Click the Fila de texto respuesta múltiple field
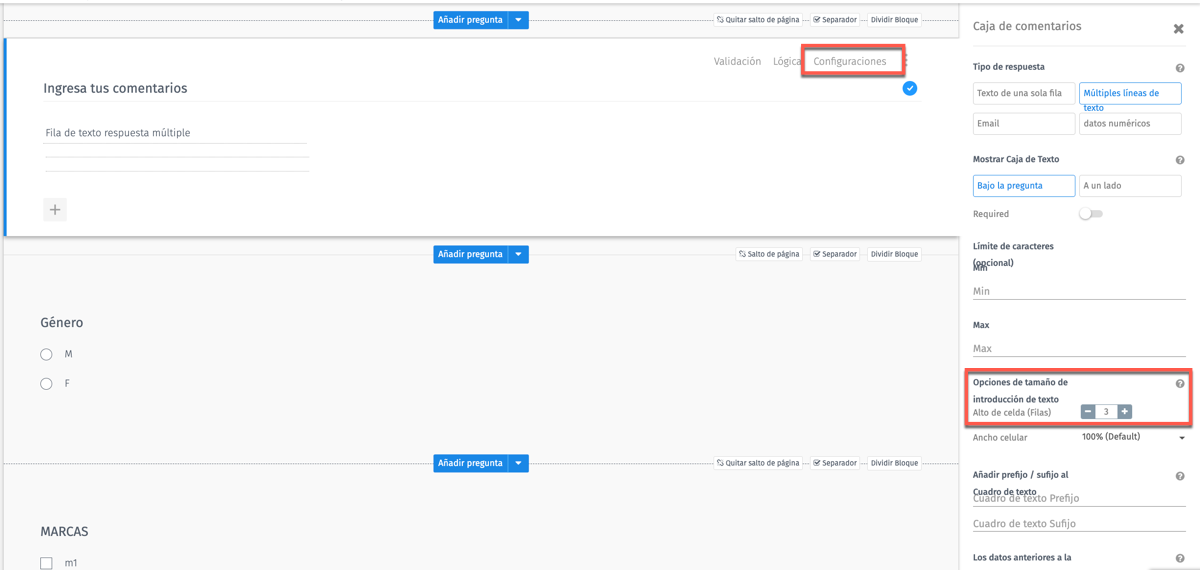This screenshot has width=1200, height=570. coord(175,133)
